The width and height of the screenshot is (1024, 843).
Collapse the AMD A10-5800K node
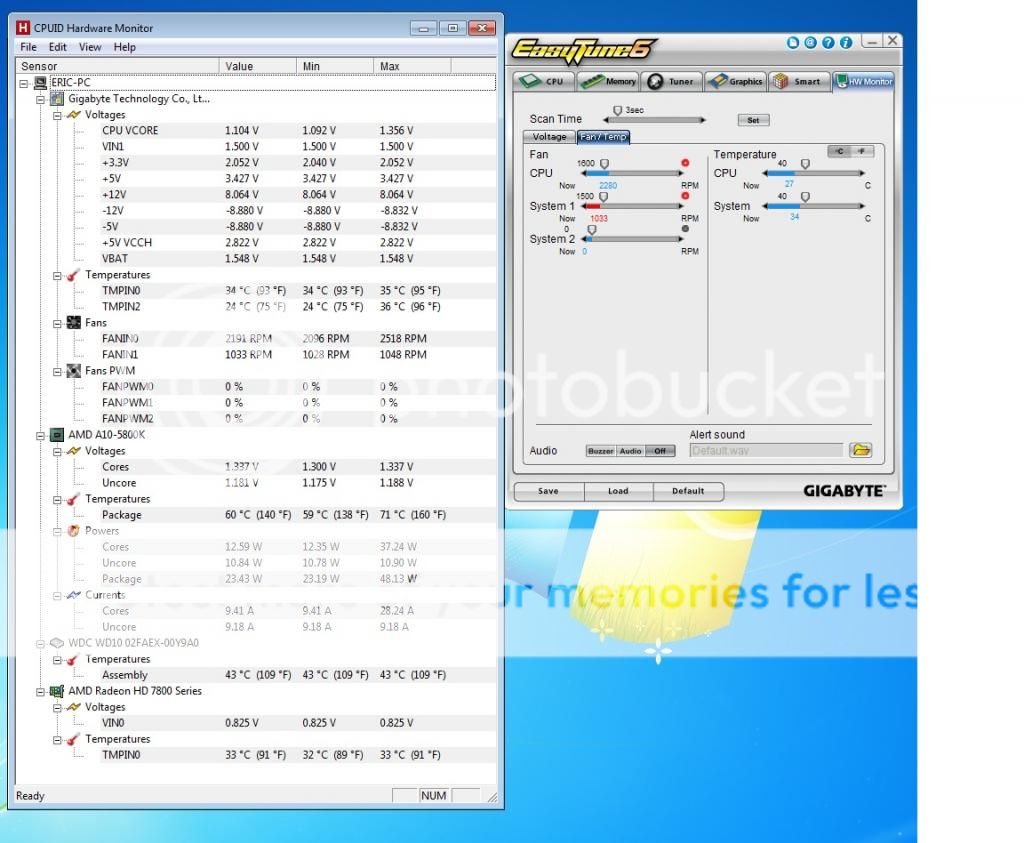click(40, 436)
